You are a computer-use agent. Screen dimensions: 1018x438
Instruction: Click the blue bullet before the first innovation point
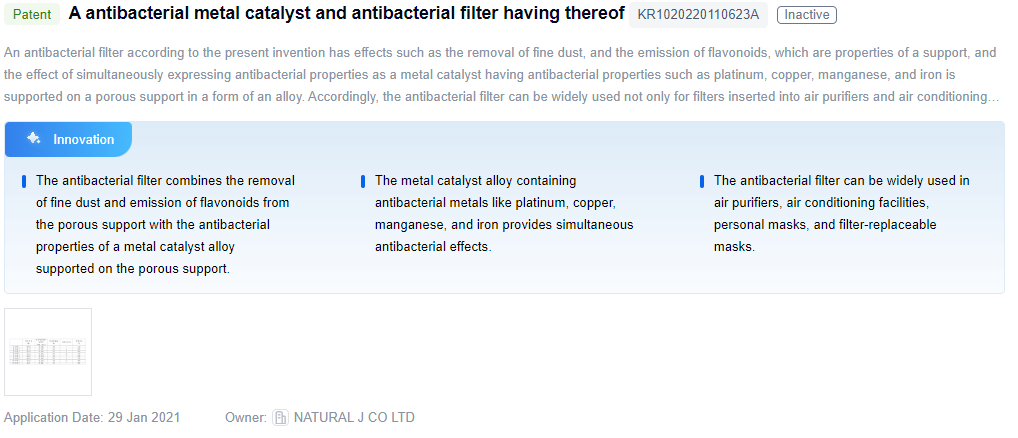(23, 182)
